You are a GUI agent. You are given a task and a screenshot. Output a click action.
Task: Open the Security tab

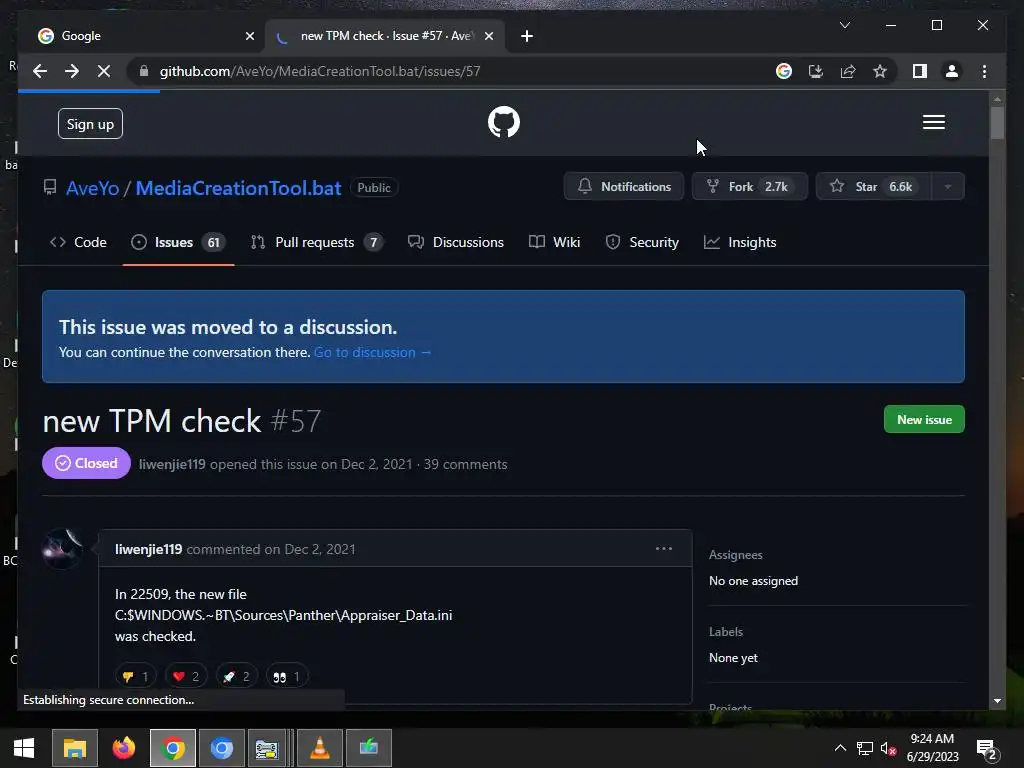[642, 242]
